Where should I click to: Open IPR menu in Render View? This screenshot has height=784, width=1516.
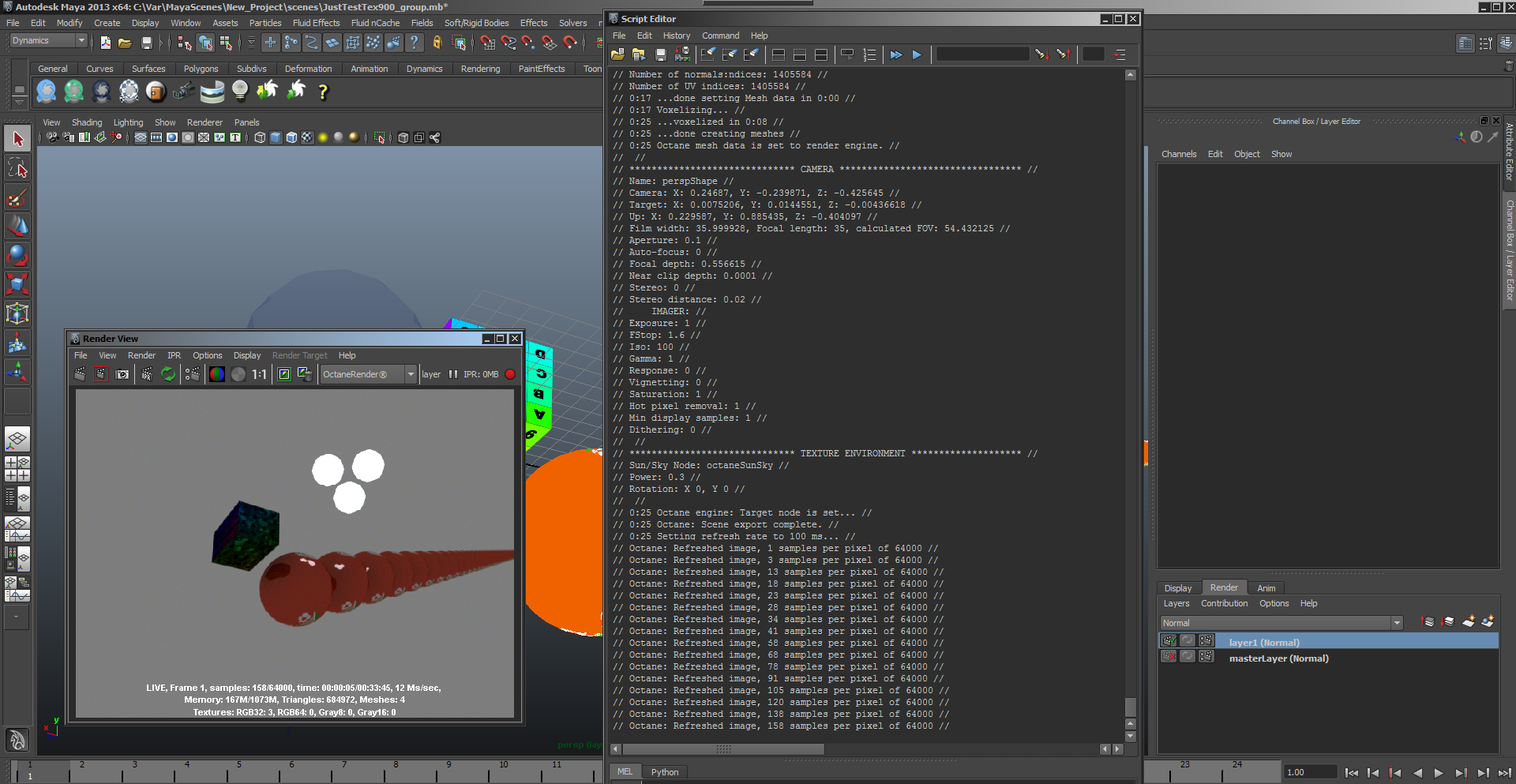[x=174, y=355]
